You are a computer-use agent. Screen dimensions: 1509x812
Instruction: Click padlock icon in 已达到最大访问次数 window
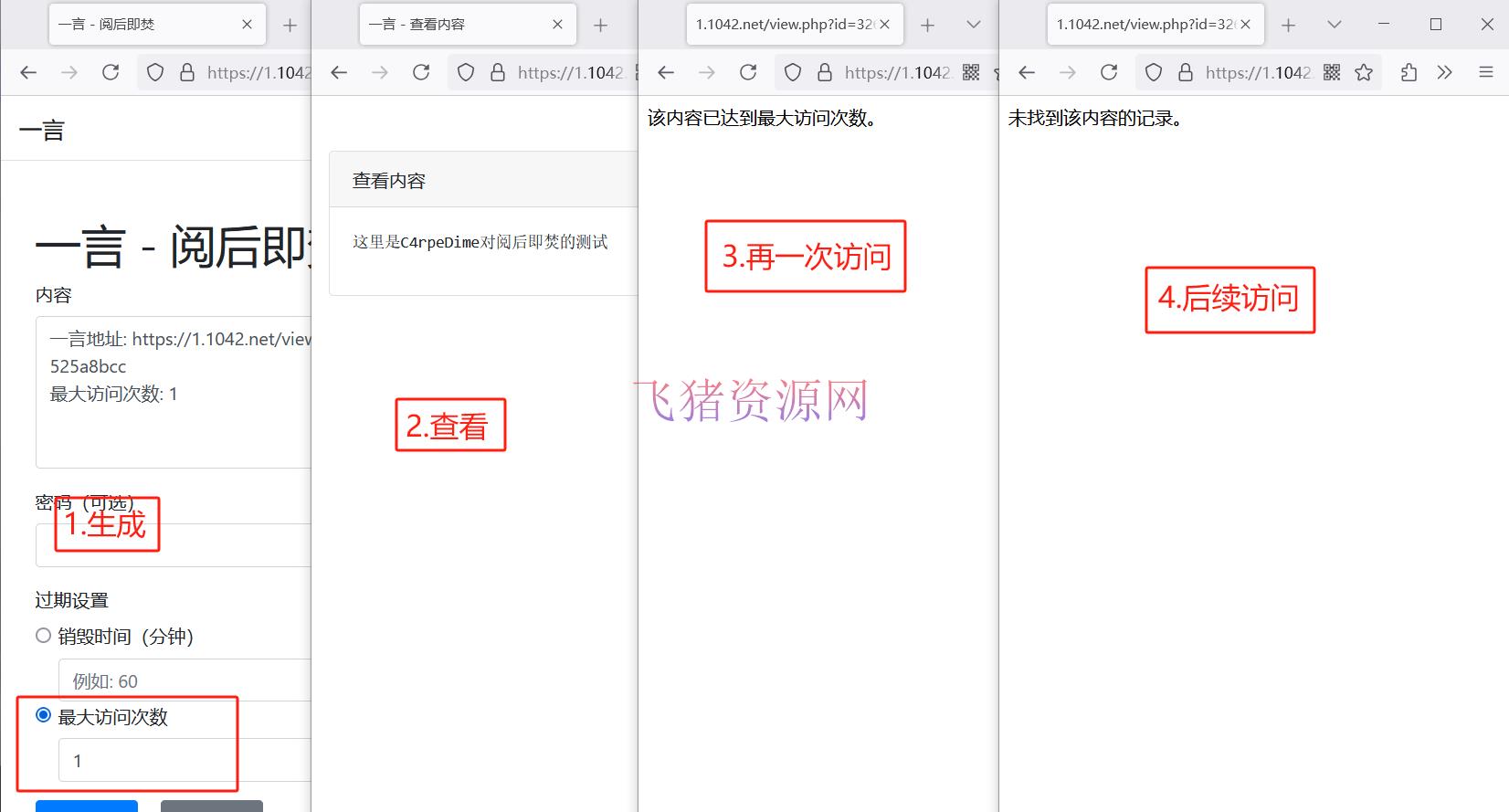[825, 72]
